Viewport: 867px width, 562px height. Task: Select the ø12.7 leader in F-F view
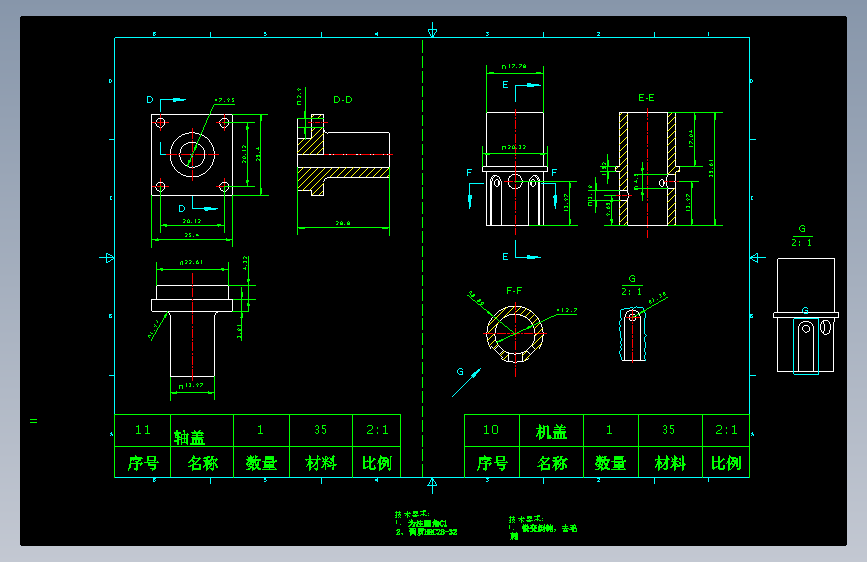coord(567,310)
